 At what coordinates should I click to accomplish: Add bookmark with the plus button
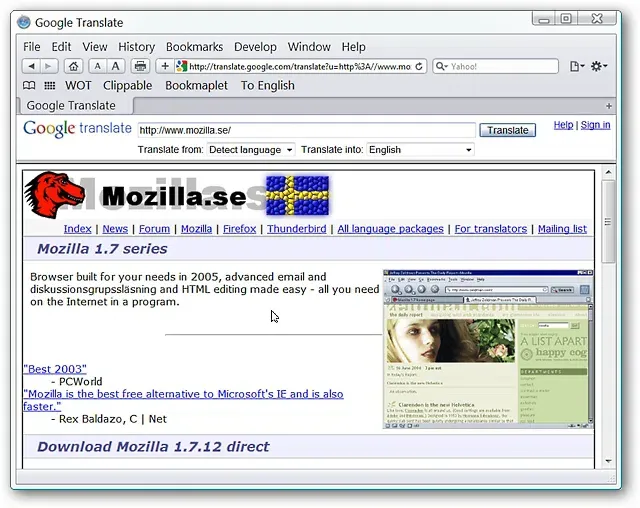[x=165, y=66]
